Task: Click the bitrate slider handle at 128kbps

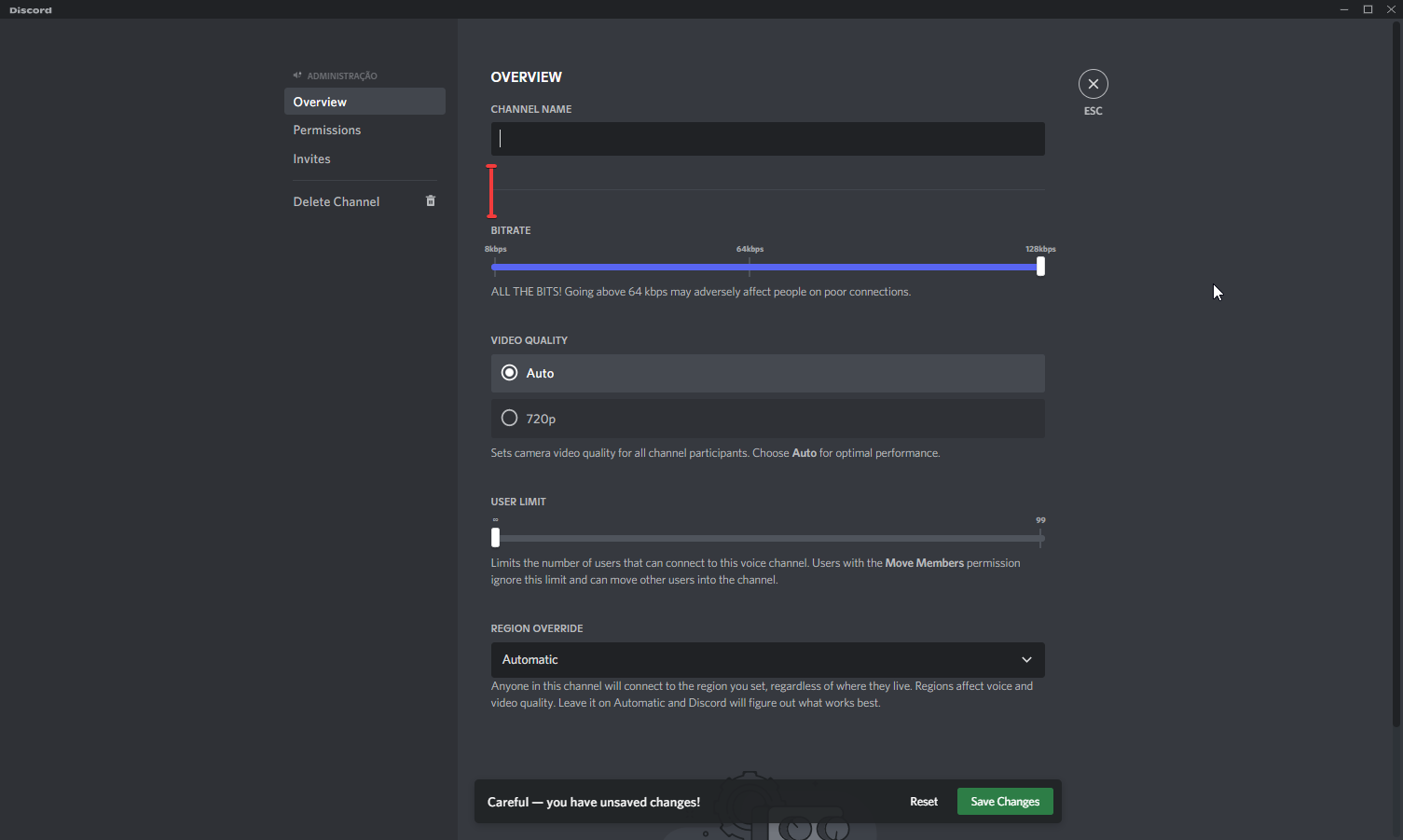Action: pyautogui.click(x=1040, y=267)
